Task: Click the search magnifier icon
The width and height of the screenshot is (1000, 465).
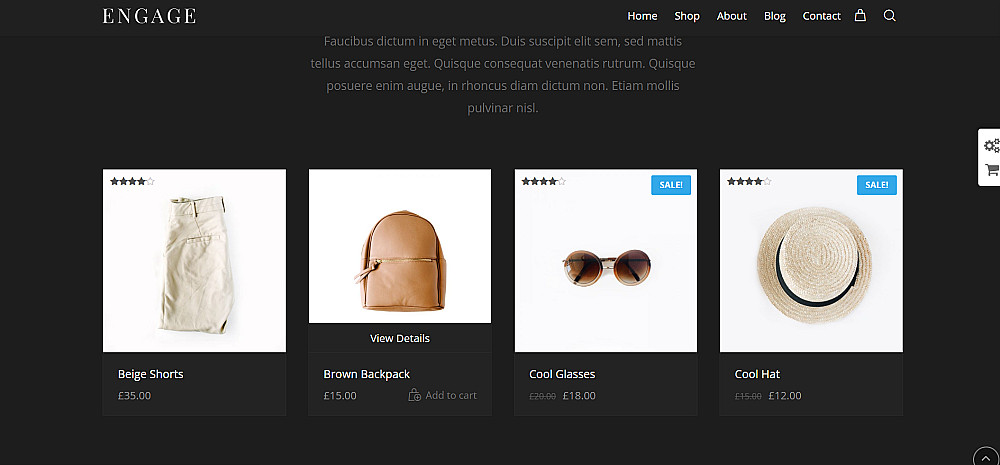Action: pyautogui.click(x=889, y=16)
